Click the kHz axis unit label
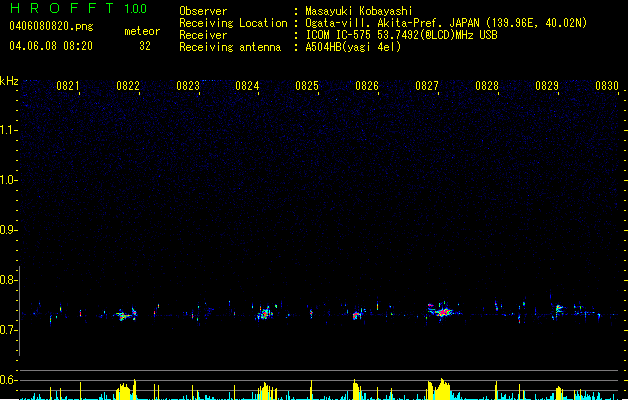 tap(9, 81)
